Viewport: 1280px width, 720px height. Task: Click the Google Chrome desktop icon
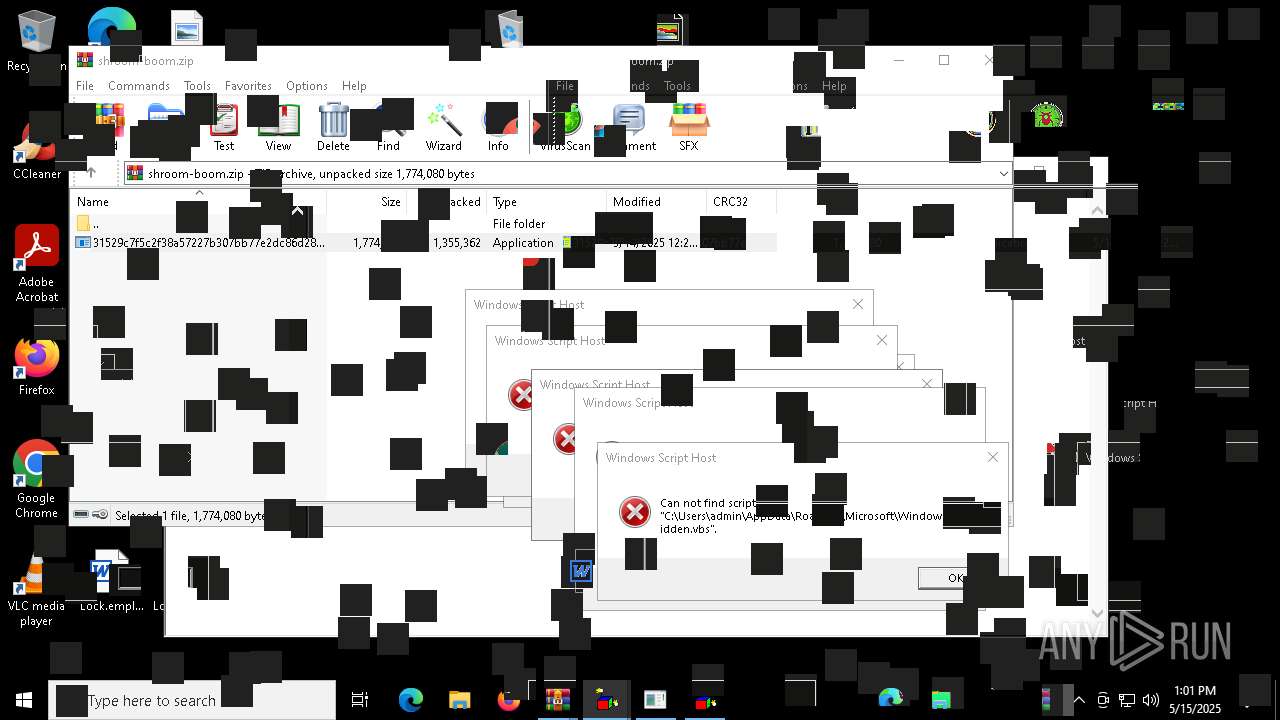[x=37, y=479]
